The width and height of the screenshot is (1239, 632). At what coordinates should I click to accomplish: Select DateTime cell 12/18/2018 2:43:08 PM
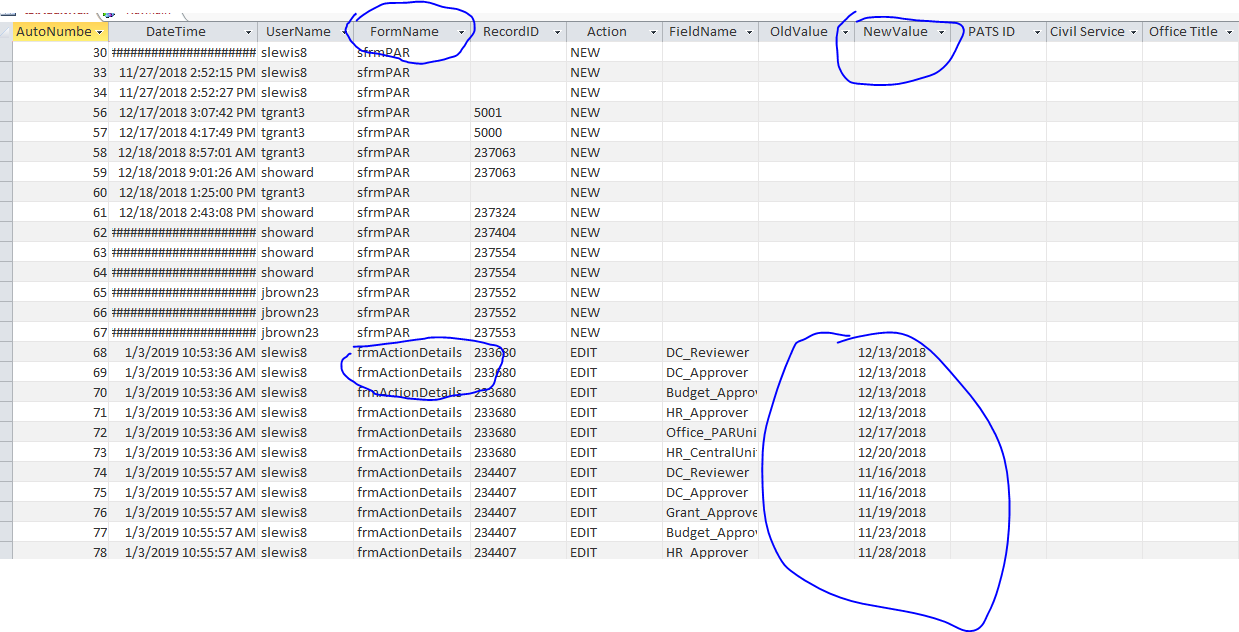click(183, 212)
